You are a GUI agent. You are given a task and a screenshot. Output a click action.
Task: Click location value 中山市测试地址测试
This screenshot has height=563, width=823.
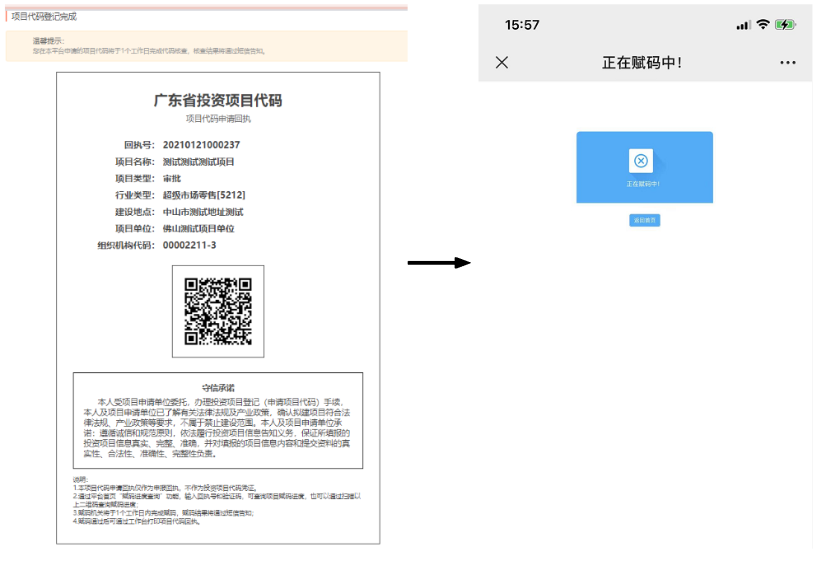(203, 212)
